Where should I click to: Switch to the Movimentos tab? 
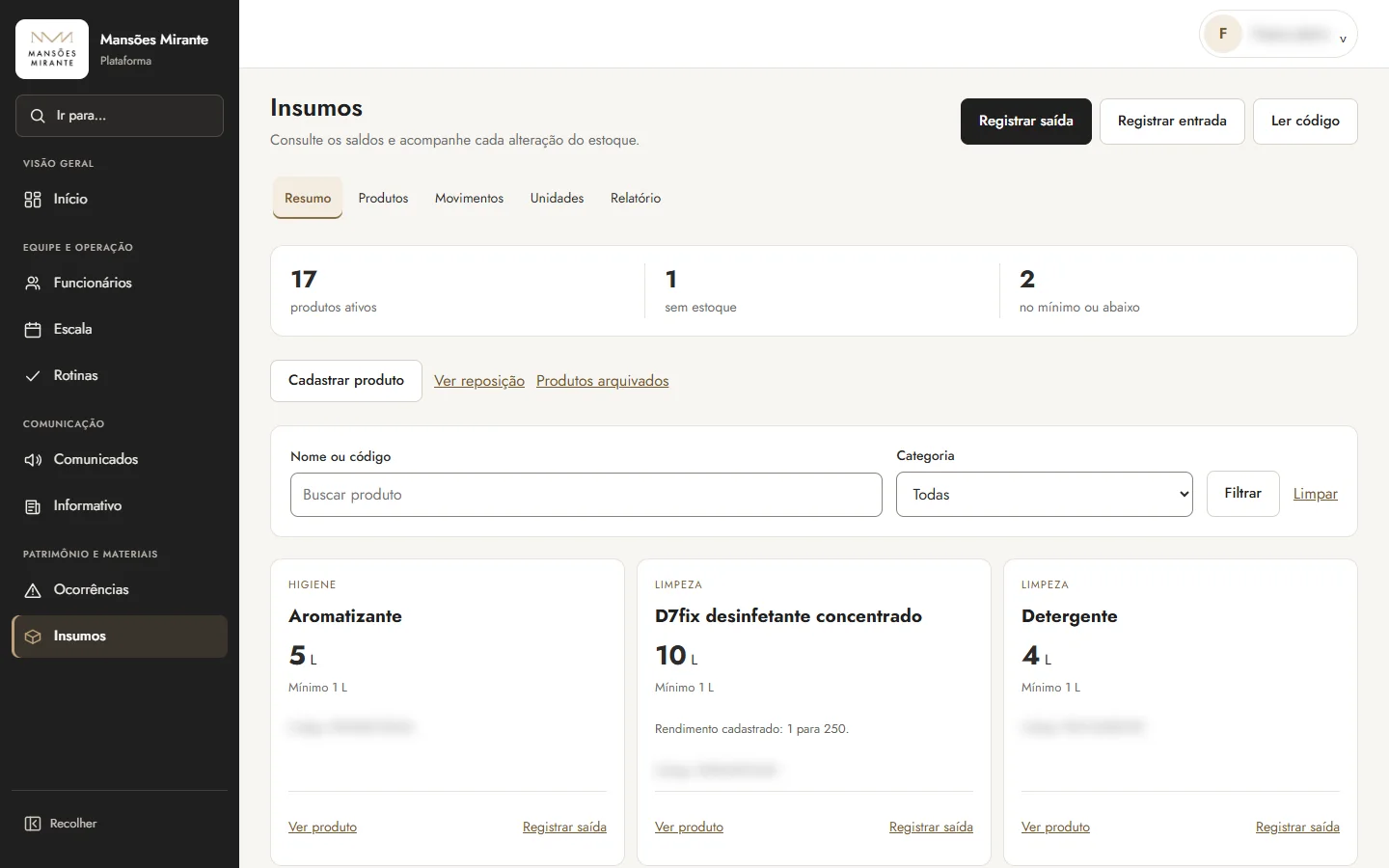[469, 198]
